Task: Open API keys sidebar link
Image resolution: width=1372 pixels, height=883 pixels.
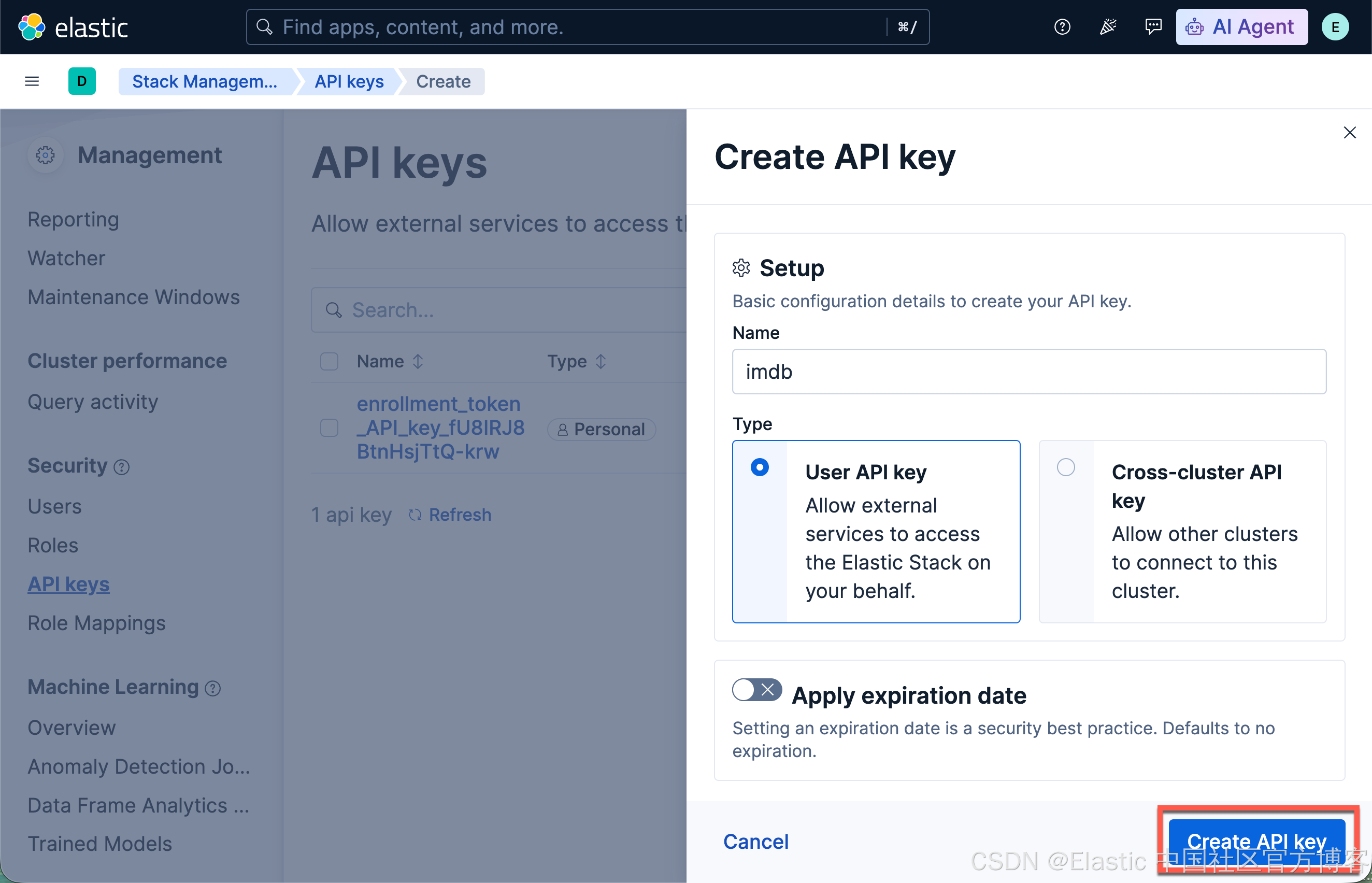Action: click(x=68, y=585)
